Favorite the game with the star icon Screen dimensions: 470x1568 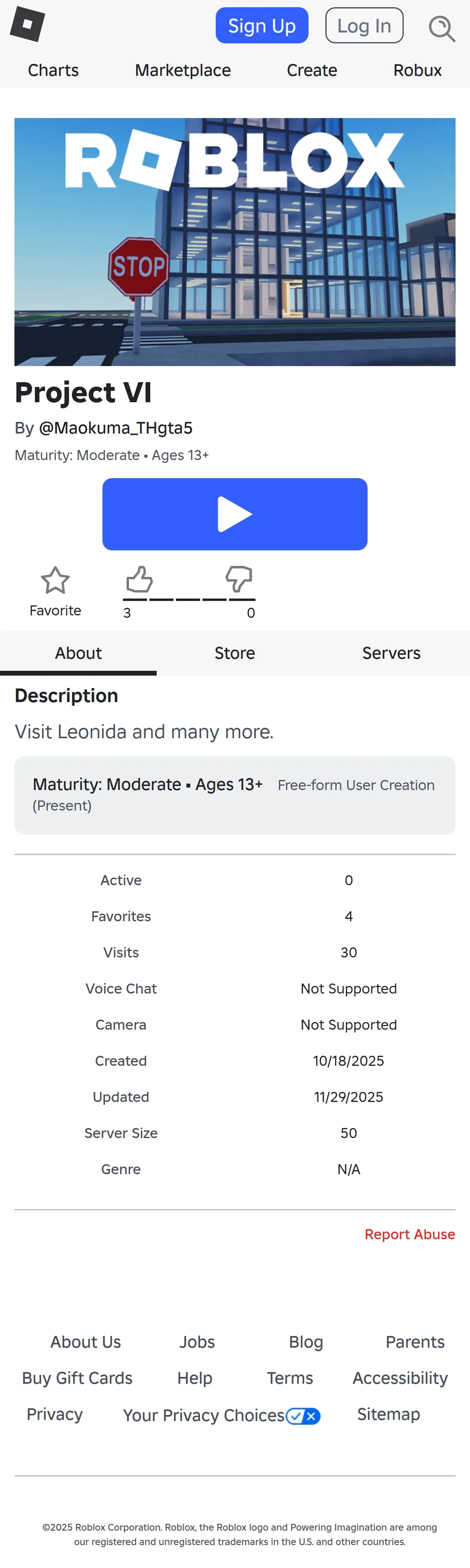55,580
